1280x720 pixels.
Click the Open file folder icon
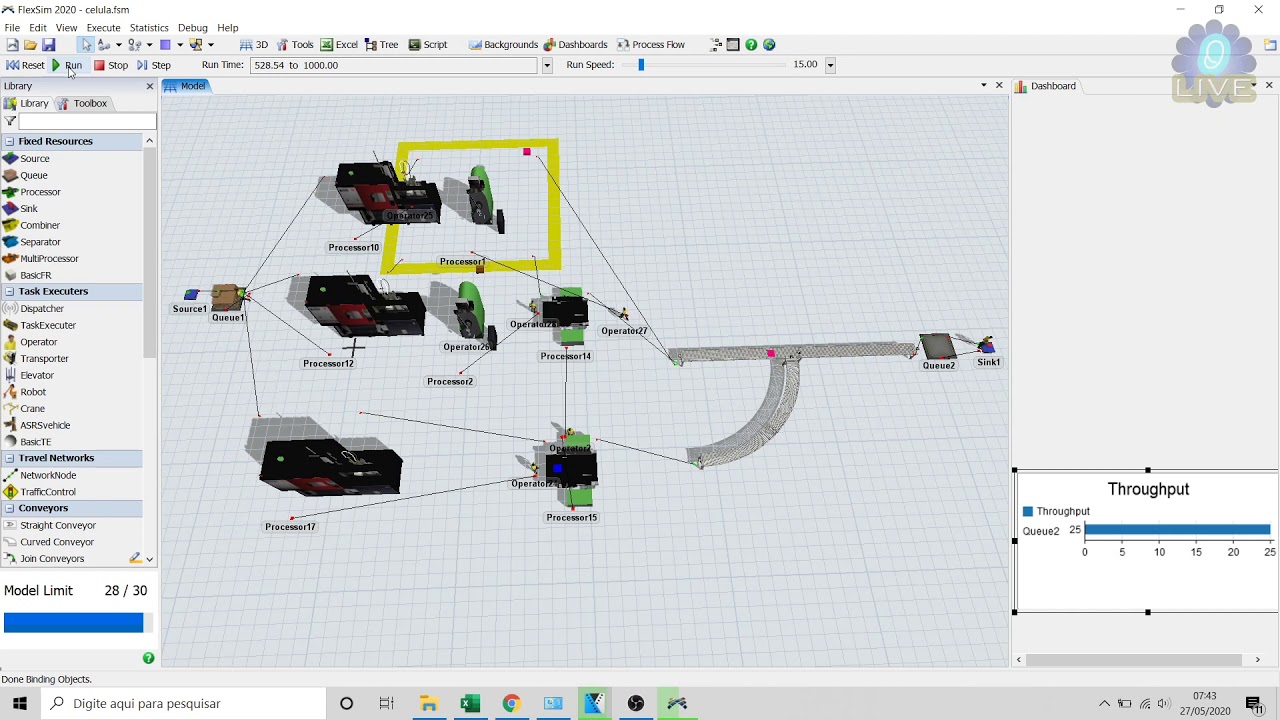point(30,45)
